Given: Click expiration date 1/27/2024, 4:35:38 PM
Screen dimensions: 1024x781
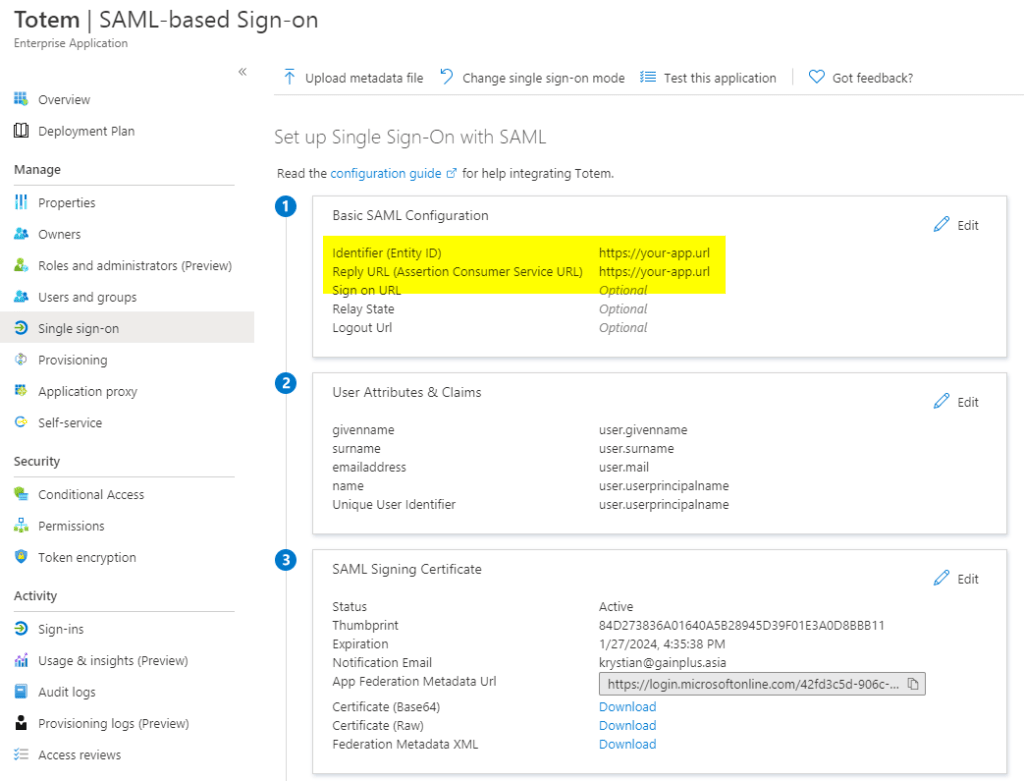Looking at the screenshot, I should point(662,644).
